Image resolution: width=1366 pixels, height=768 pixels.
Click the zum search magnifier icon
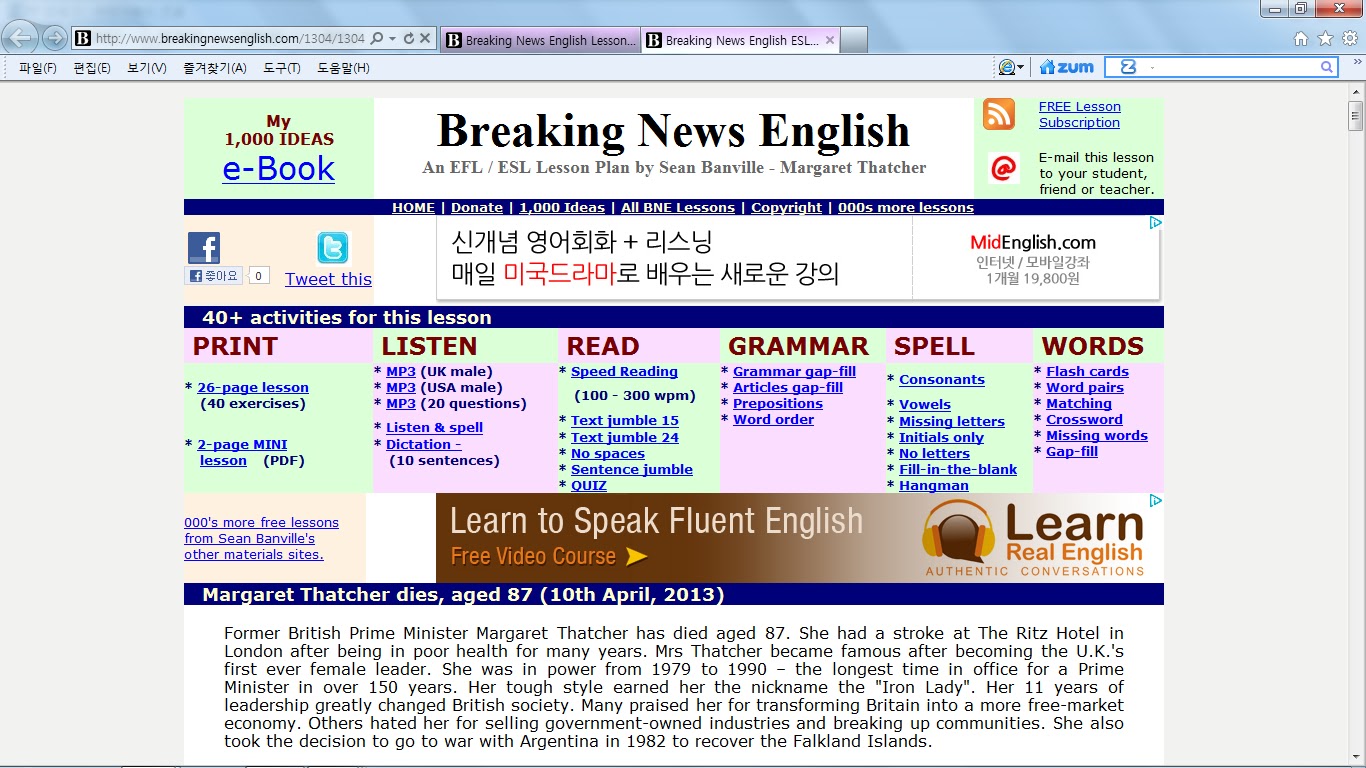click(1327, 67)
